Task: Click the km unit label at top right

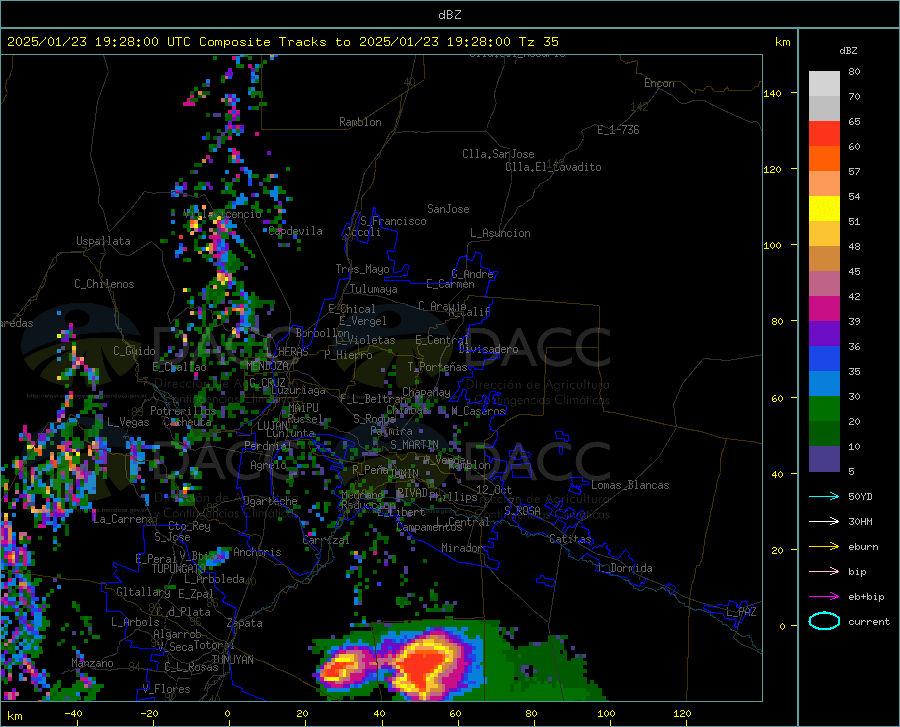Action: coord(782,42)
